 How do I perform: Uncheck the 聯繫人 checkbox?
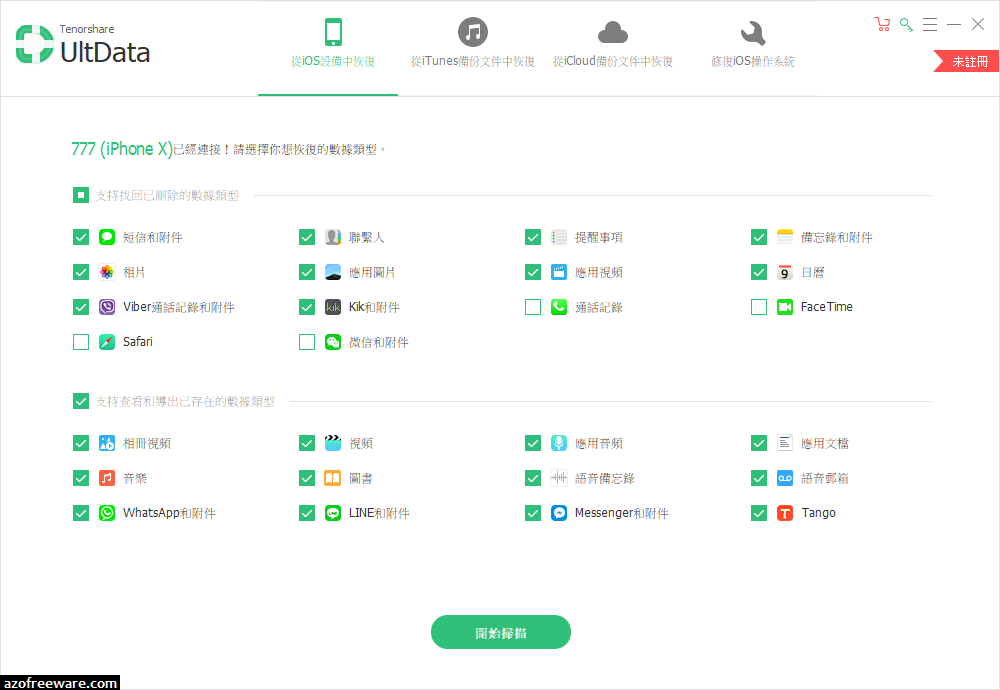click(x=307, y=237)
